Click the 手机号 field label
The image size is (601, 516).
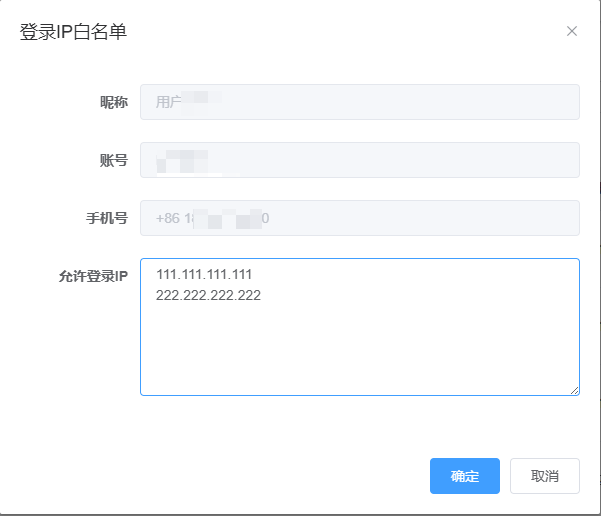click(x=107, y=218)
